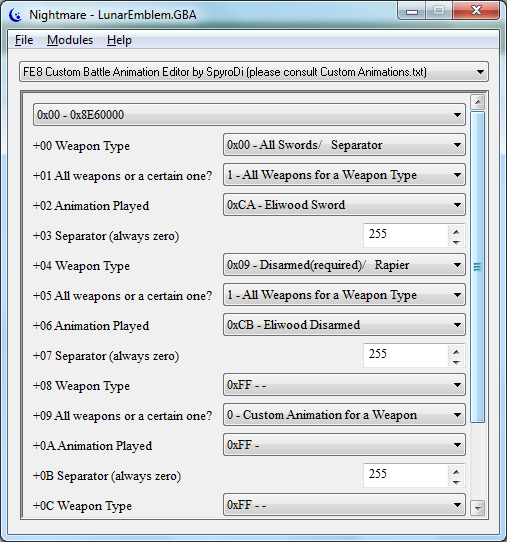Open +06 Animation Played Eliwood Disarmed dropdown
The image size is (507, 542).
[x=344, y=325]
